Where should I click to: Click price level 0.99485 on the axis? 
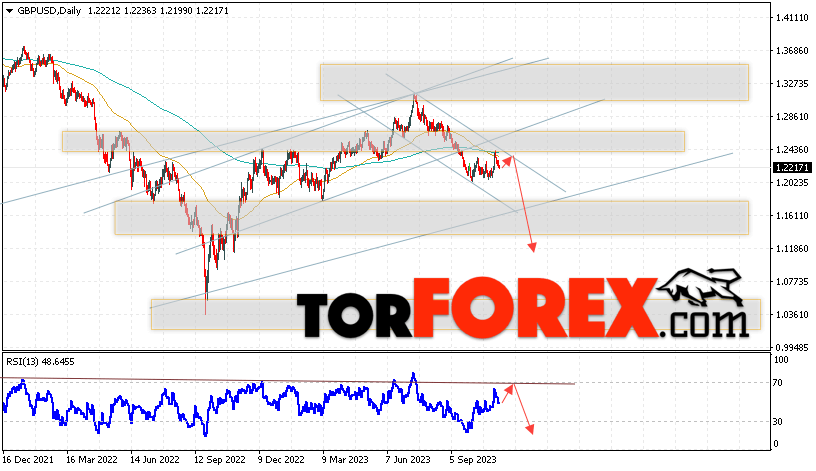pos(792,347)
